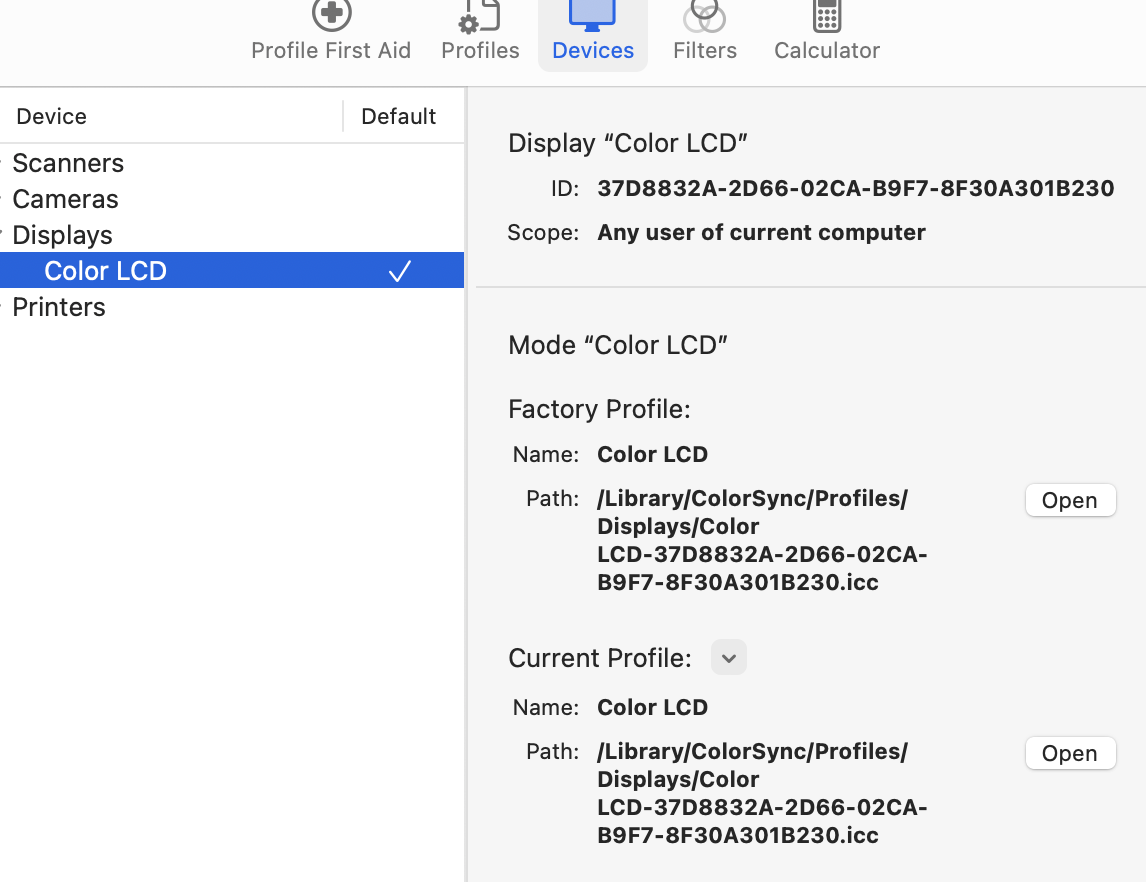
Task: Open the Current Profile dropdown
Action: 728,657
